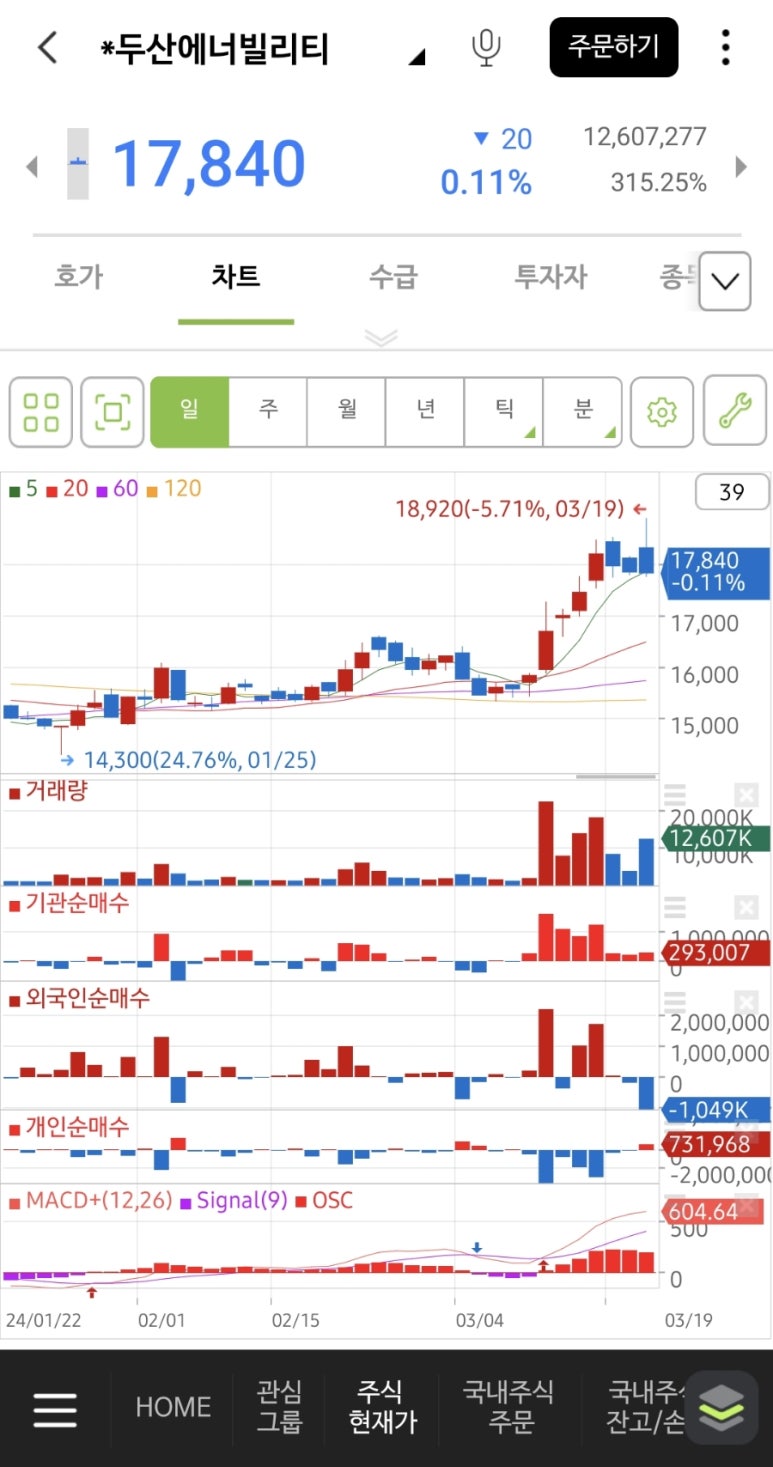
Task: Tap the 20-day moving average legend
Action: click(67, 489)
